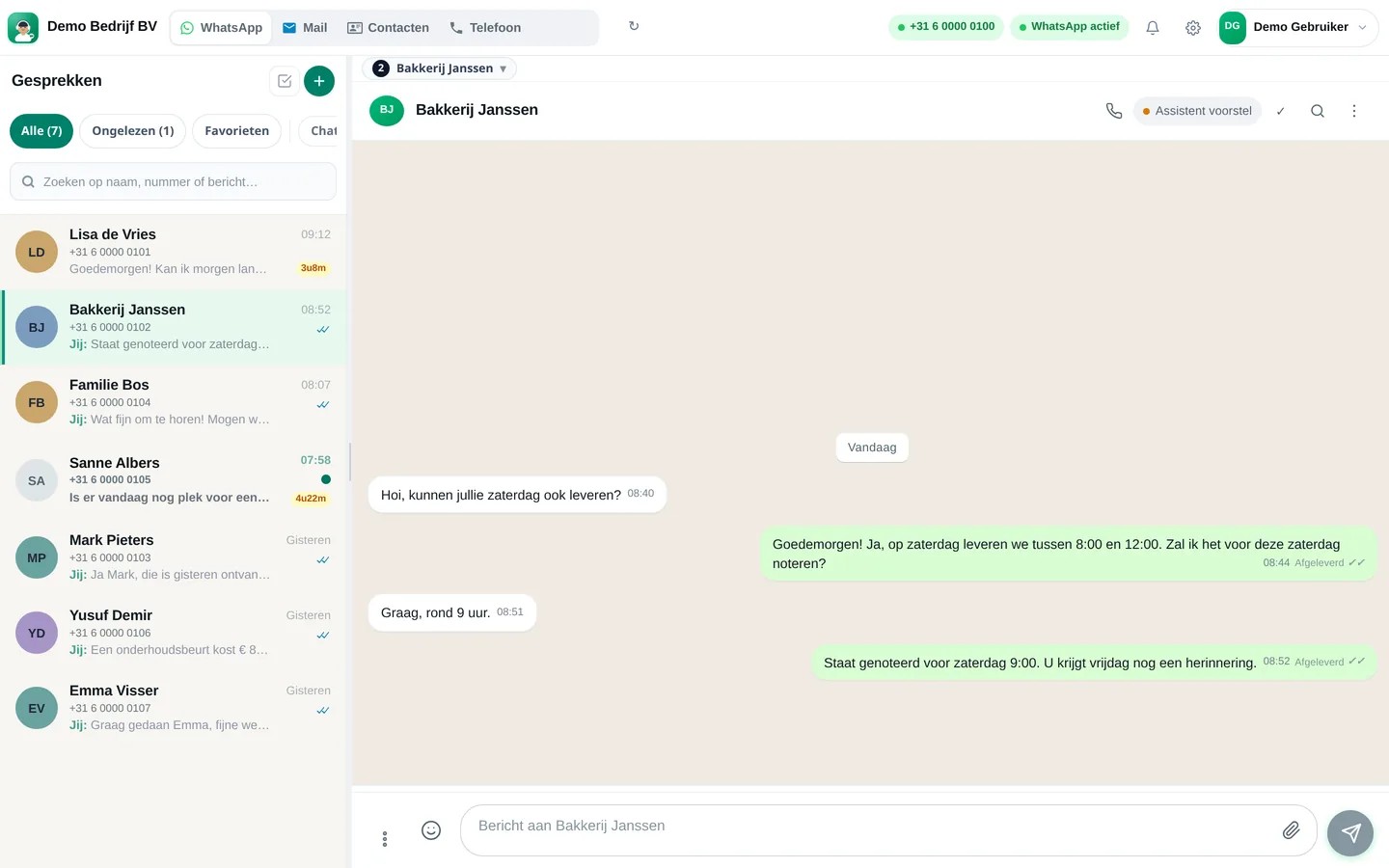The image size is (1389, 868).
Task: Start a call with the phone icon
Action: 1114,111
